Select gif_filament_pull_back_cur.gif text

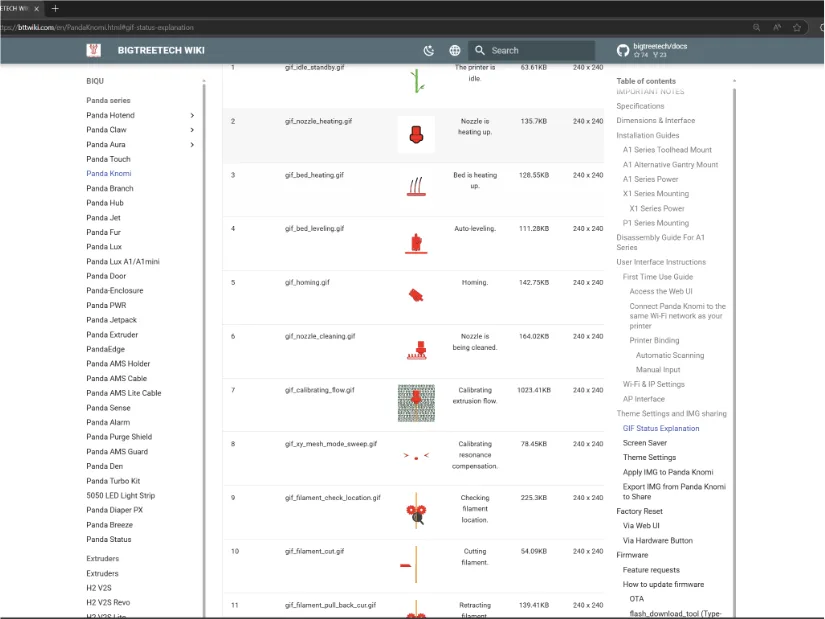point(330,605)
